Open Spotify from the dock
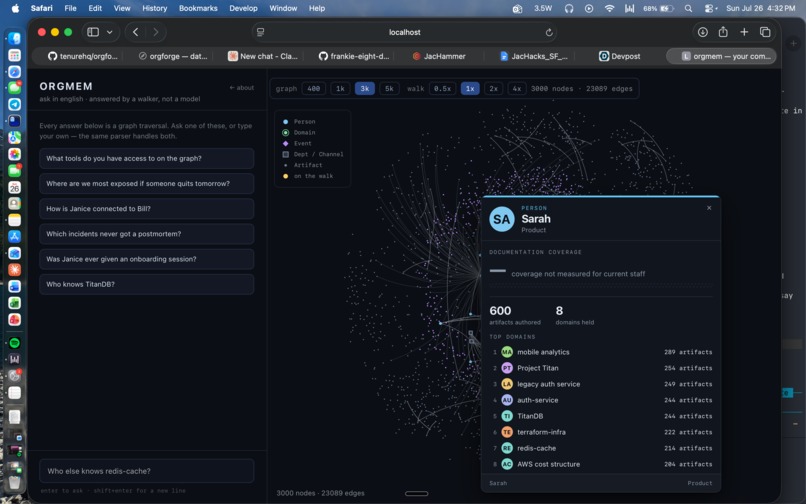 [14, 343]
